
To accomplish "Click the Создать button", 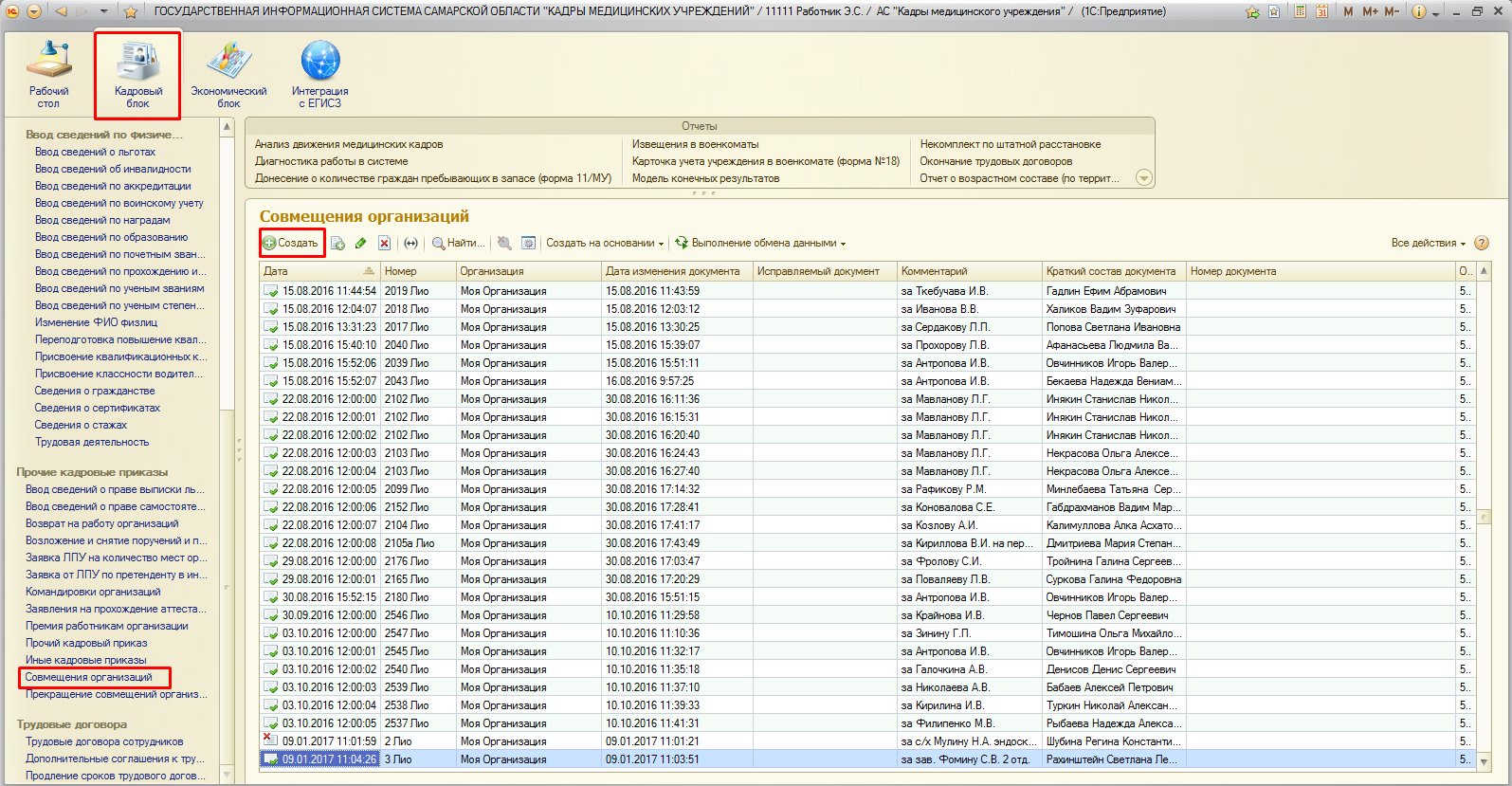I will [291, 244].
